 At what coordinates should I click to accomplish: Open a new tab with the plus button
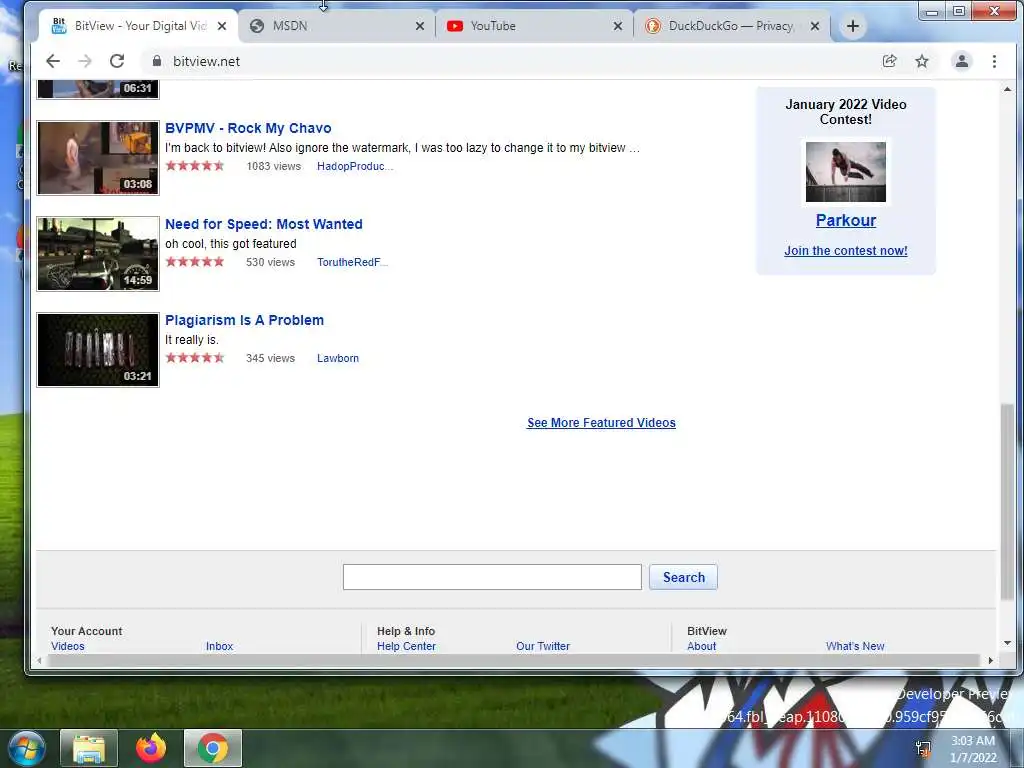point(852,26)
